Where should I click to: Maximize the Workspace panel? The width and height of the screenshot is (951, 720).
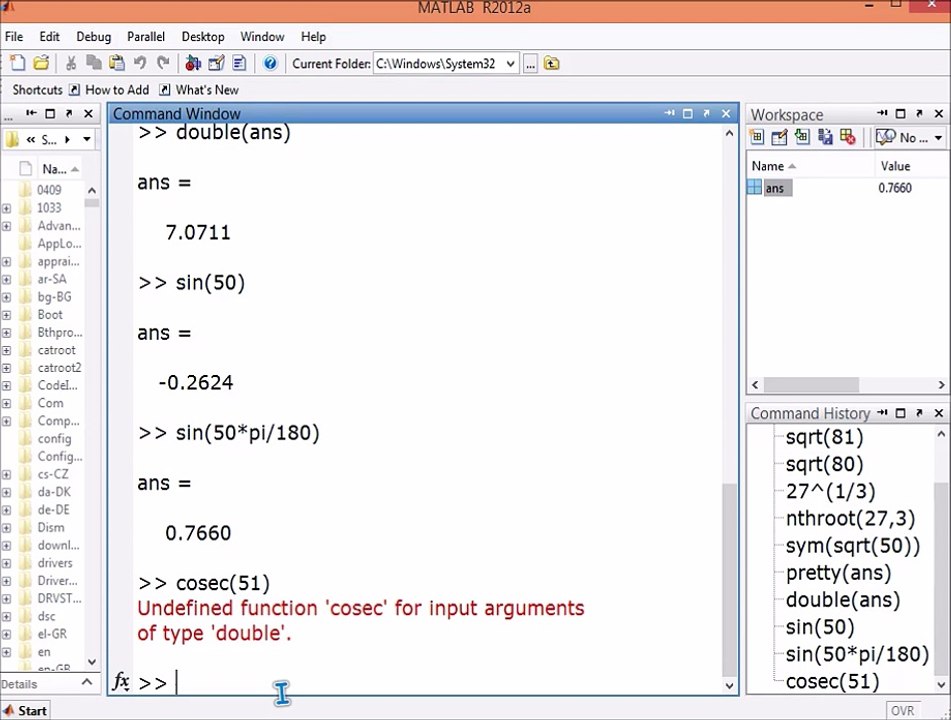901,113
